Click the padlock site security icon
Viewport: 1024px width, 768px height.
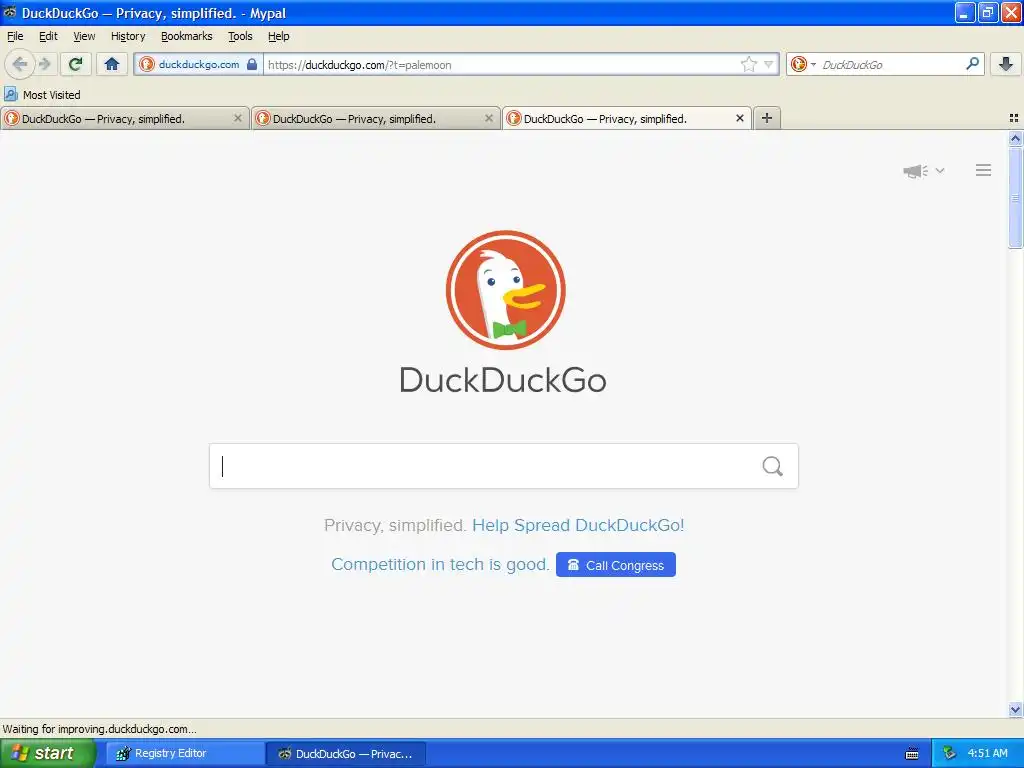pos(252,64)
